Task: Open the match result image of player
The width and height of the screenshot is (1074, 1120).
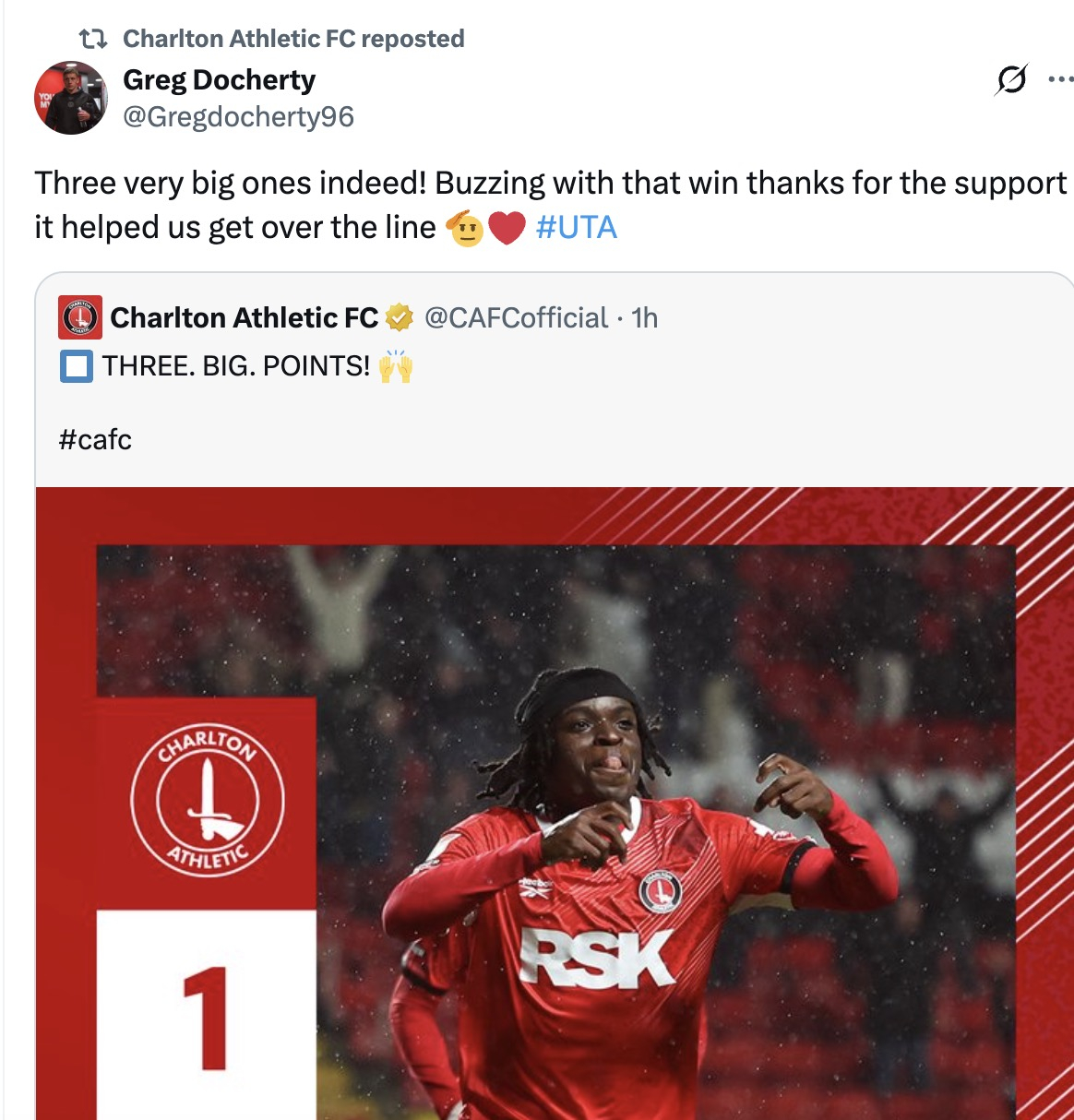Action: click(555, 804)
